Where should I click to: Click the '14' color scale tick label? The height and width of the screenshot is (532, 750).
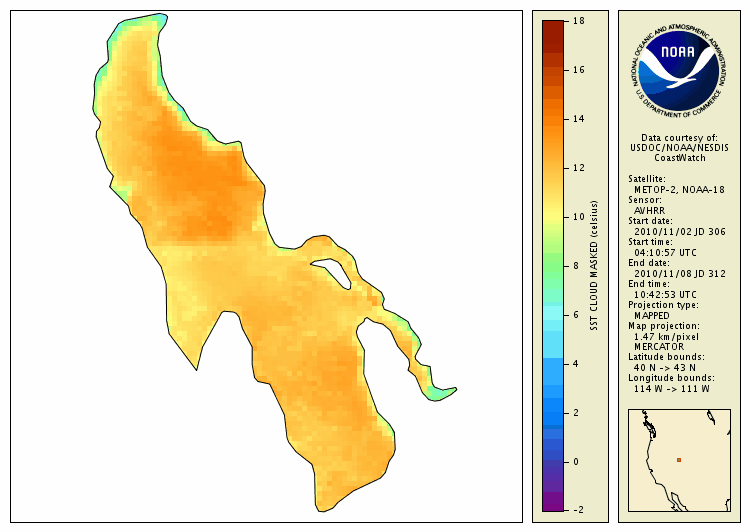pos(578,119)
